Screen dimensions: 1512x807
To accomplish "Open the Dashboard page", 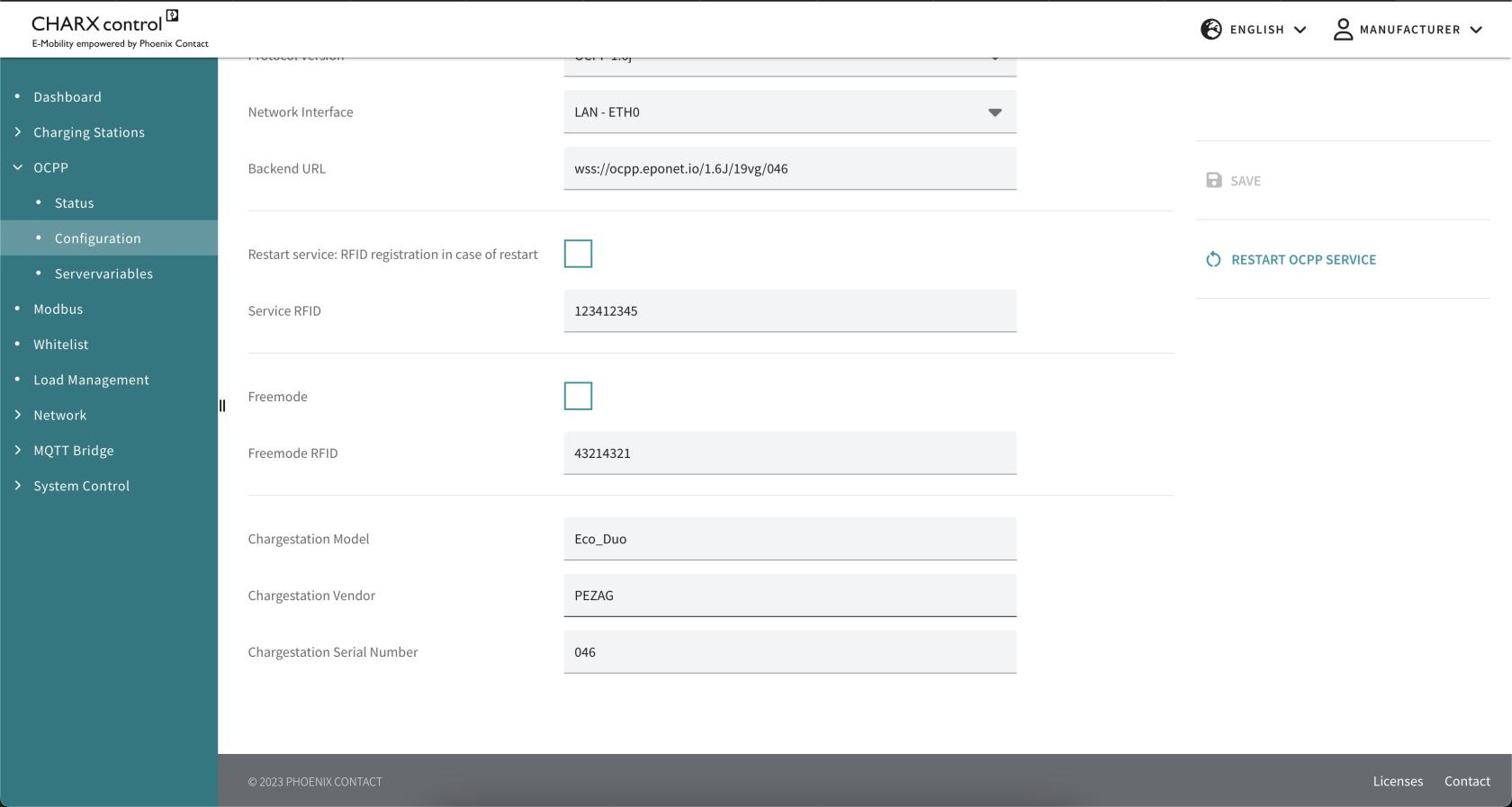I will coord(67,97).
